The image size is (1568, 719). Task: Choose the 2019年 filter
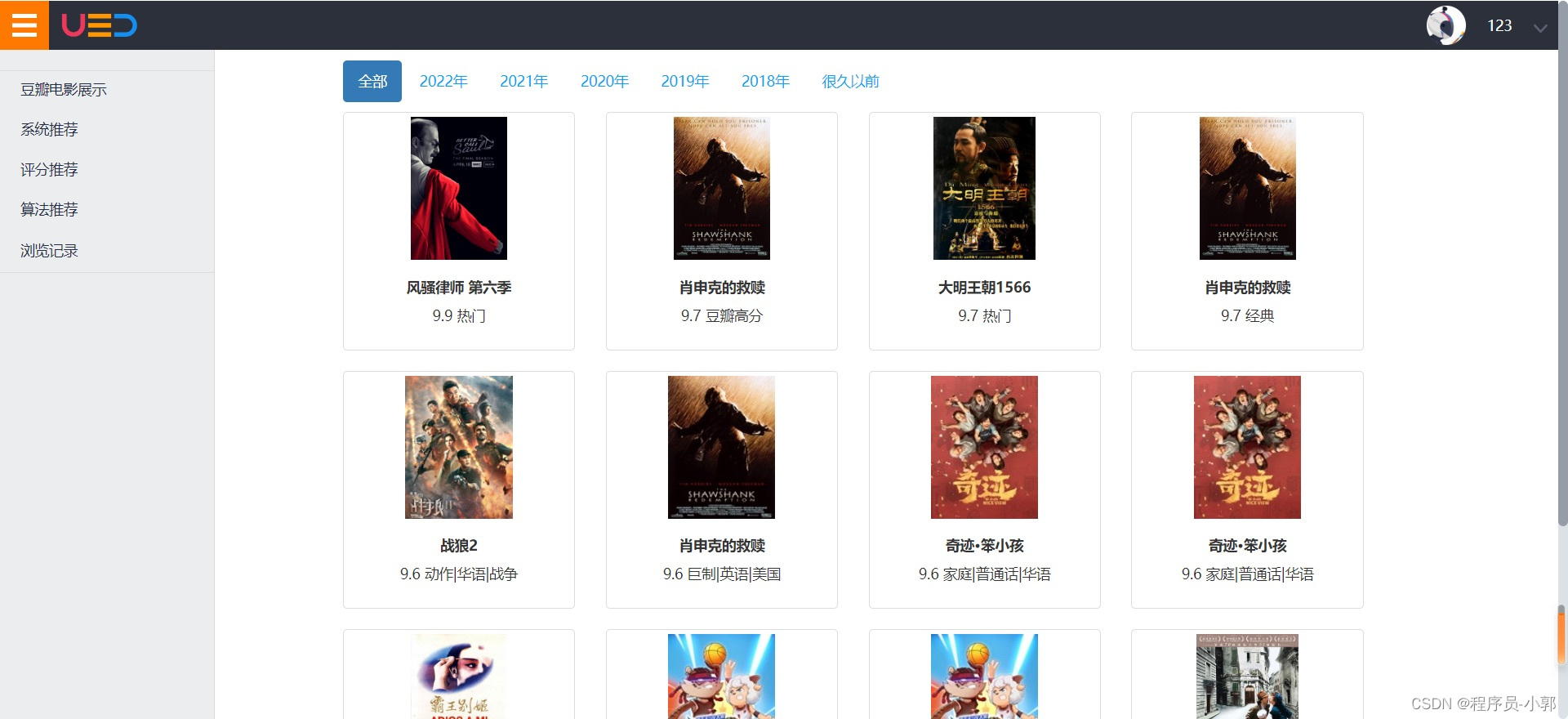[684, 81]
